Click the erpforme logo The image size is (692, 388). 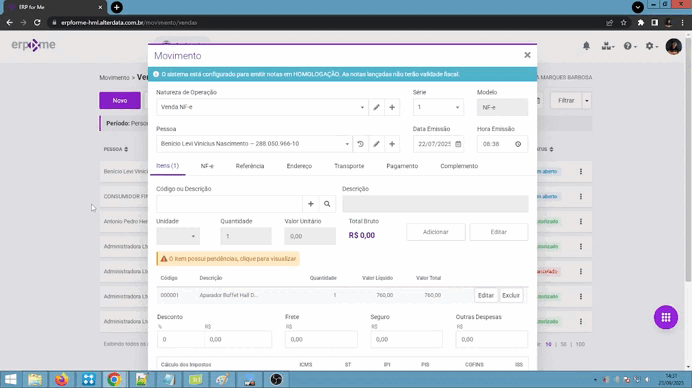(34, 45)
